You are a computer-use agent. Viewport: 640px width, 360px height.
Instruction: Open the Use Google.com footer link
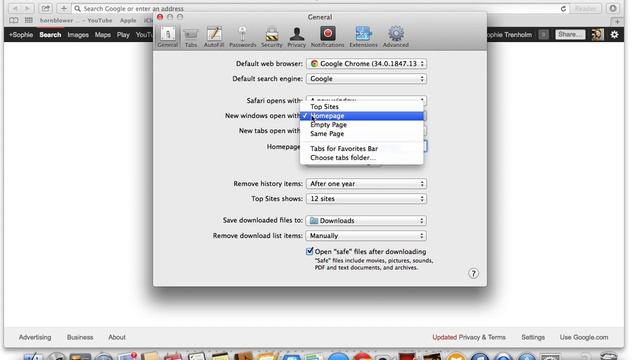point(584,337)
